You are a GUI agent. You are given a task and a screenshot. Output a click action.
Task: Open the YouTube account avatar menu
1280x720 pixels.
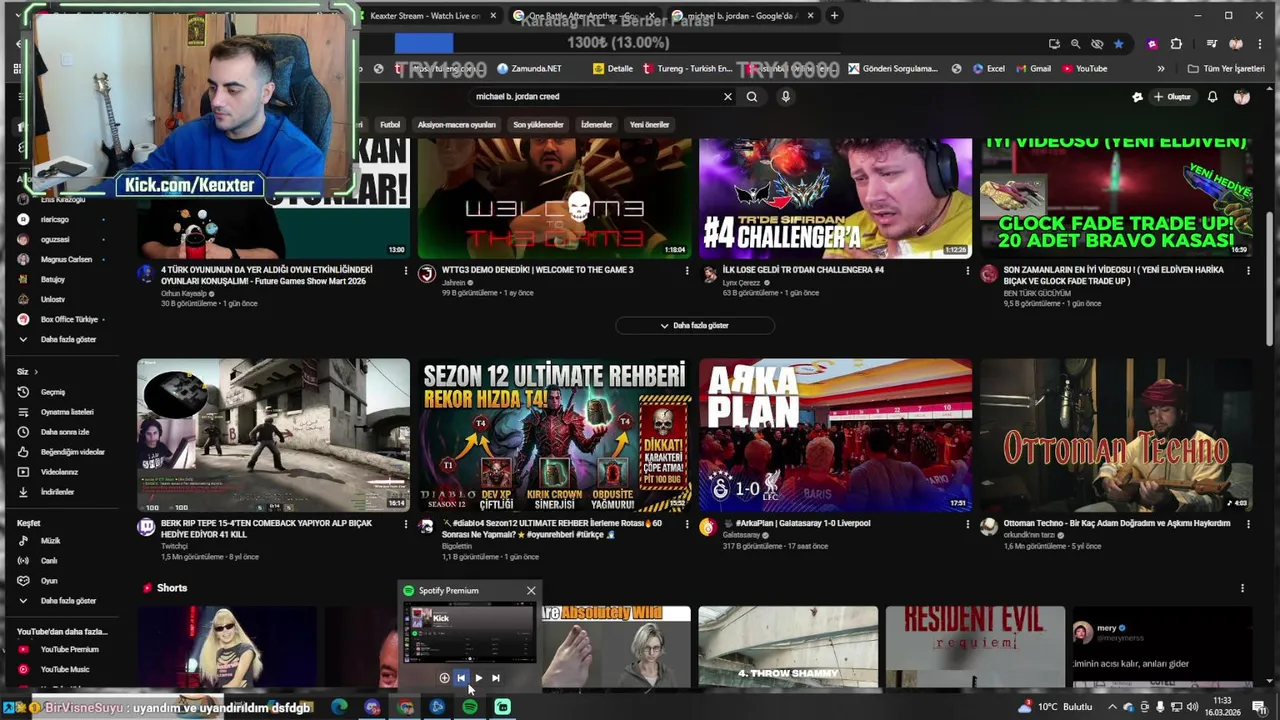pyautogui.click(x=1242, y=97)
